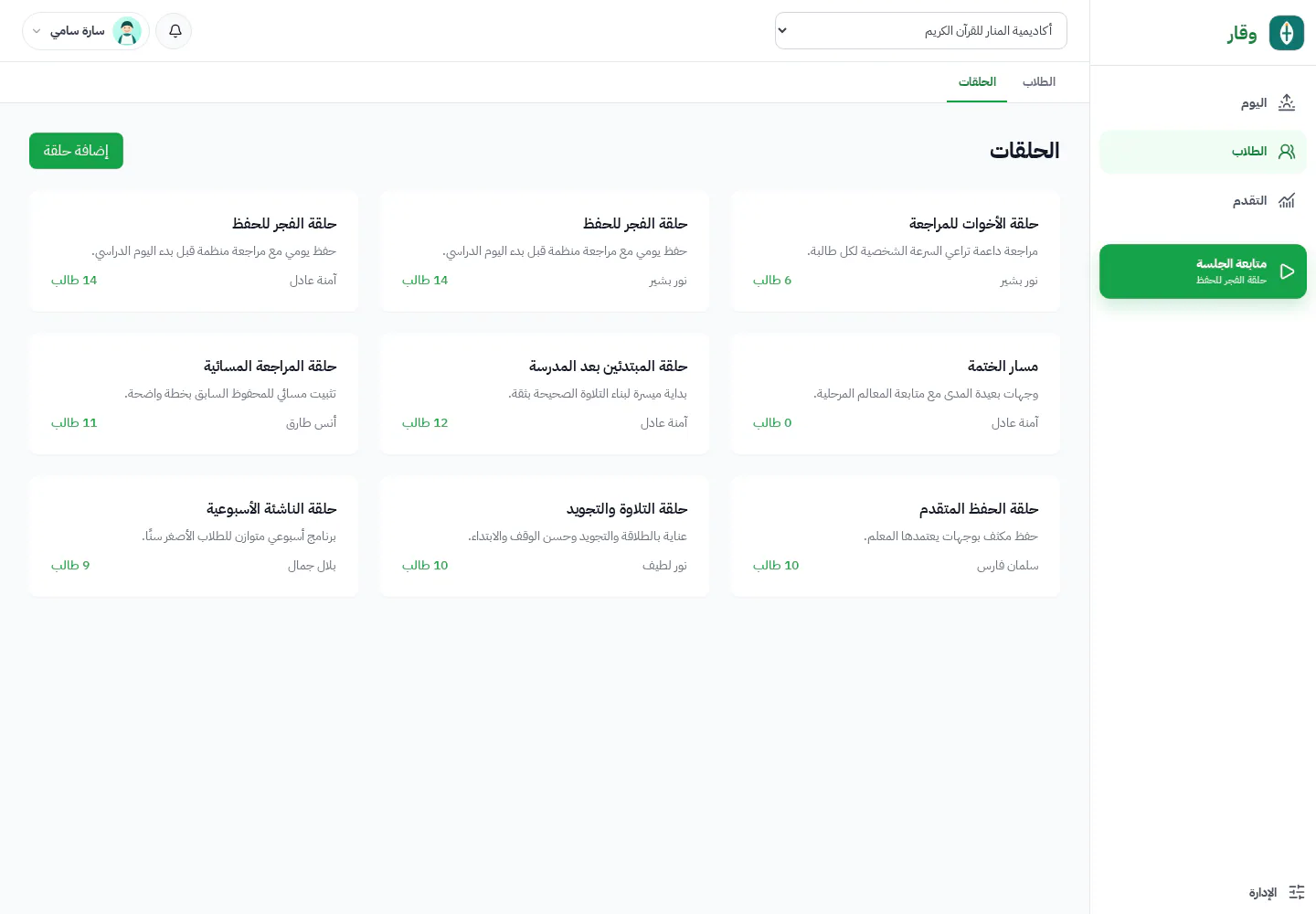Open the notifications bell
This screenshot has width=1316, height=914.
click(175, 31)
